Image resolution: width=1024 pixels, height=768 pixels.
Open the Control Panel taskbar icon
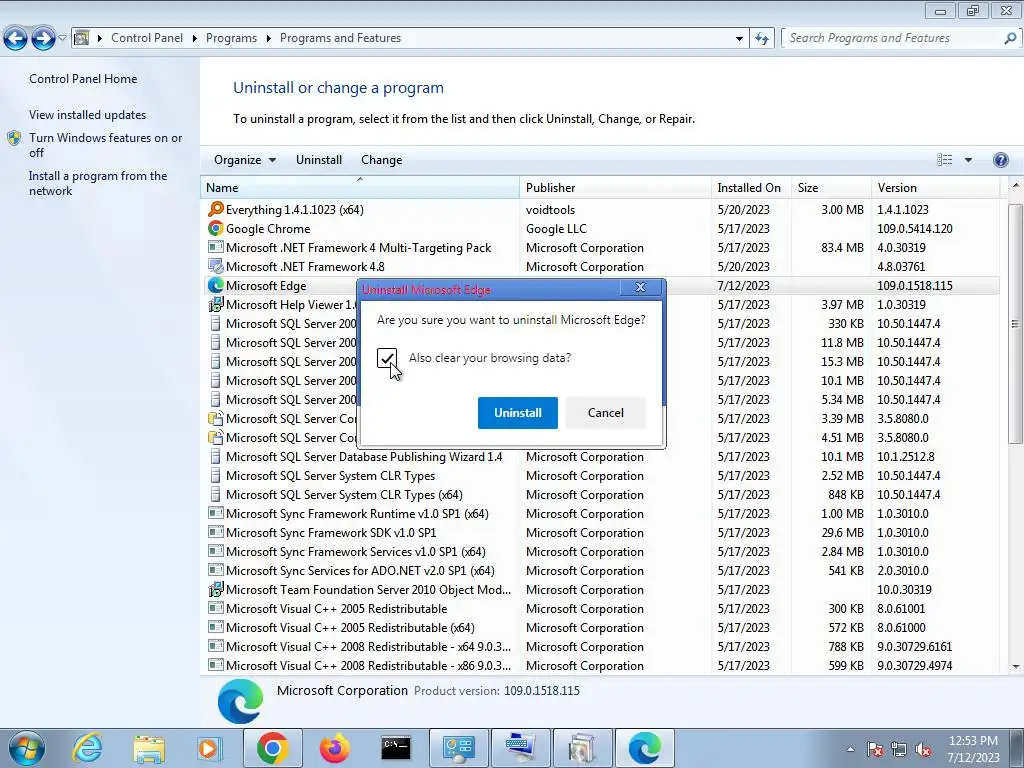[x=458, y=748]
